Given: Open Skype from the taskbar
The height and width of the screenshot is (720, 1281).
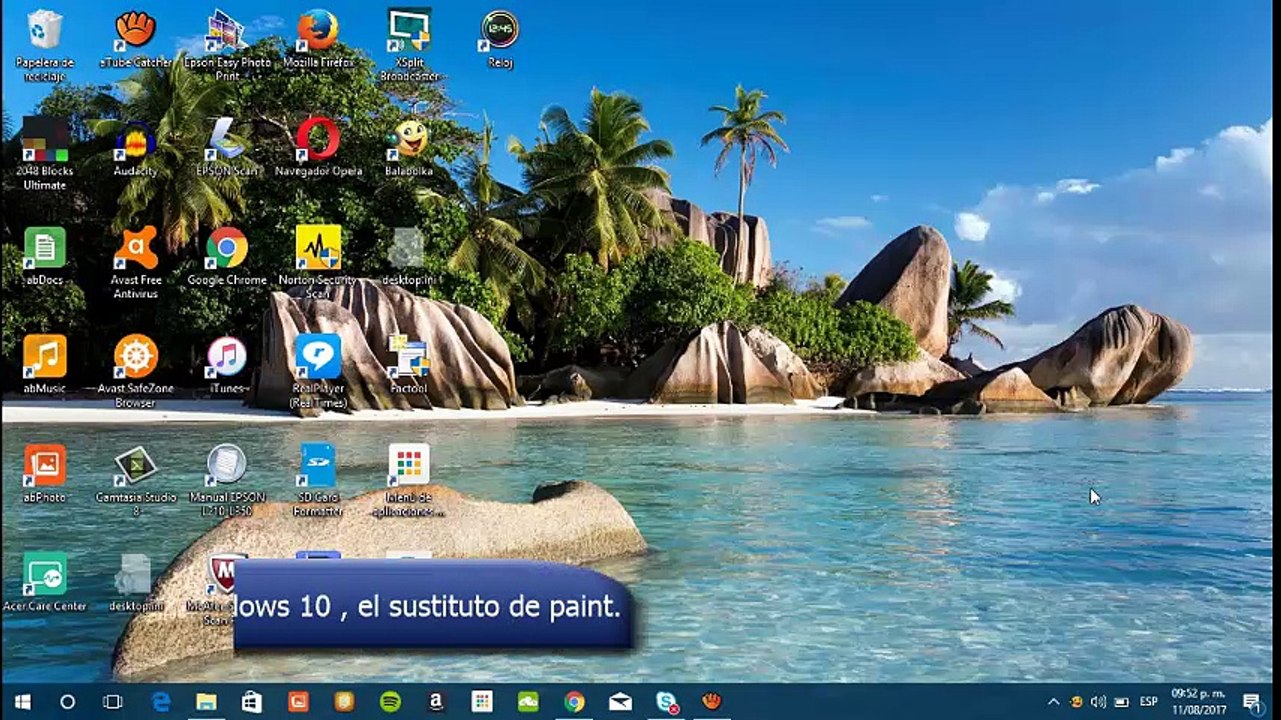Looking at the screenshot, I should click(x=666, y=702).
